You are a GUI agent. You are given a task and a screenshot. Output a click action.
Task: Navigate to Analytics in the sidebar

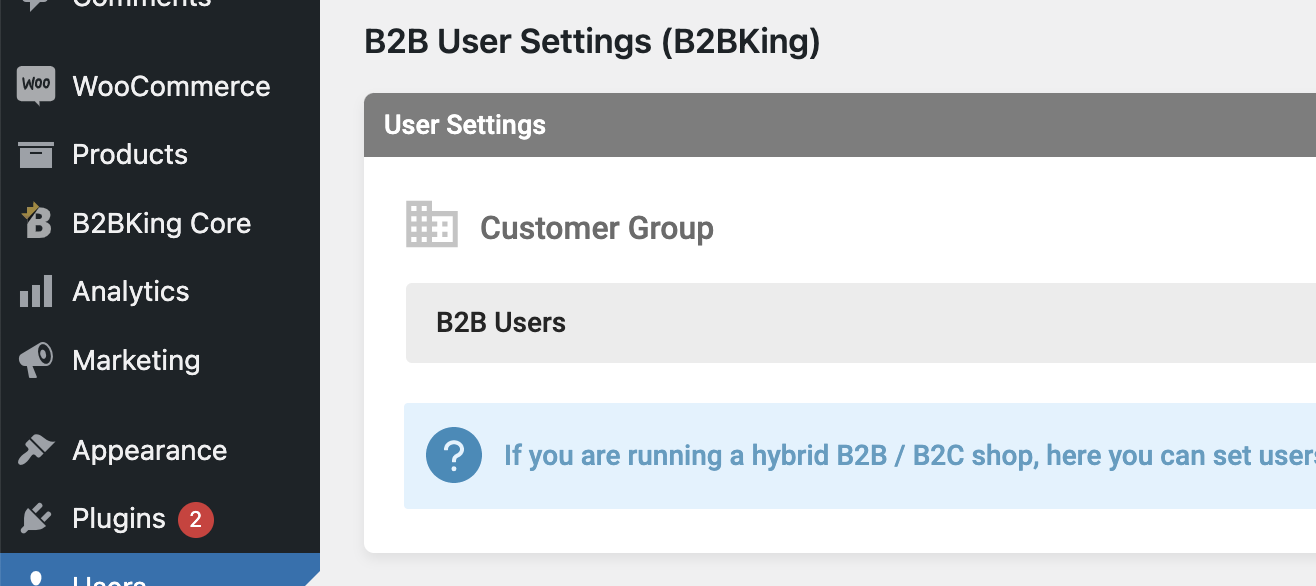[131, 292]
